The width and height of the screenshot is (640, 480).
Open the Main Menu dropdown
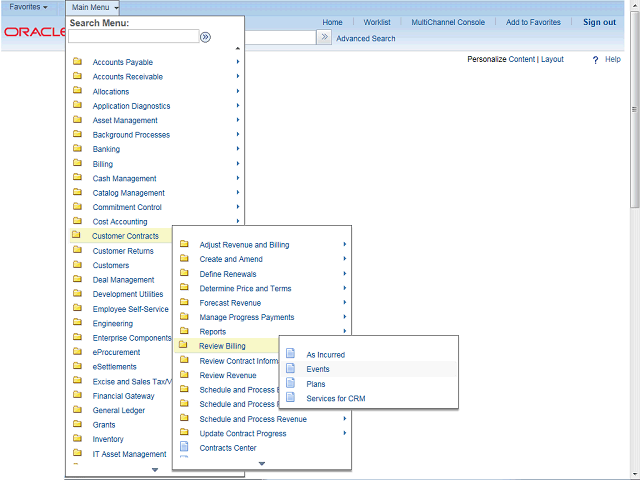95,7
